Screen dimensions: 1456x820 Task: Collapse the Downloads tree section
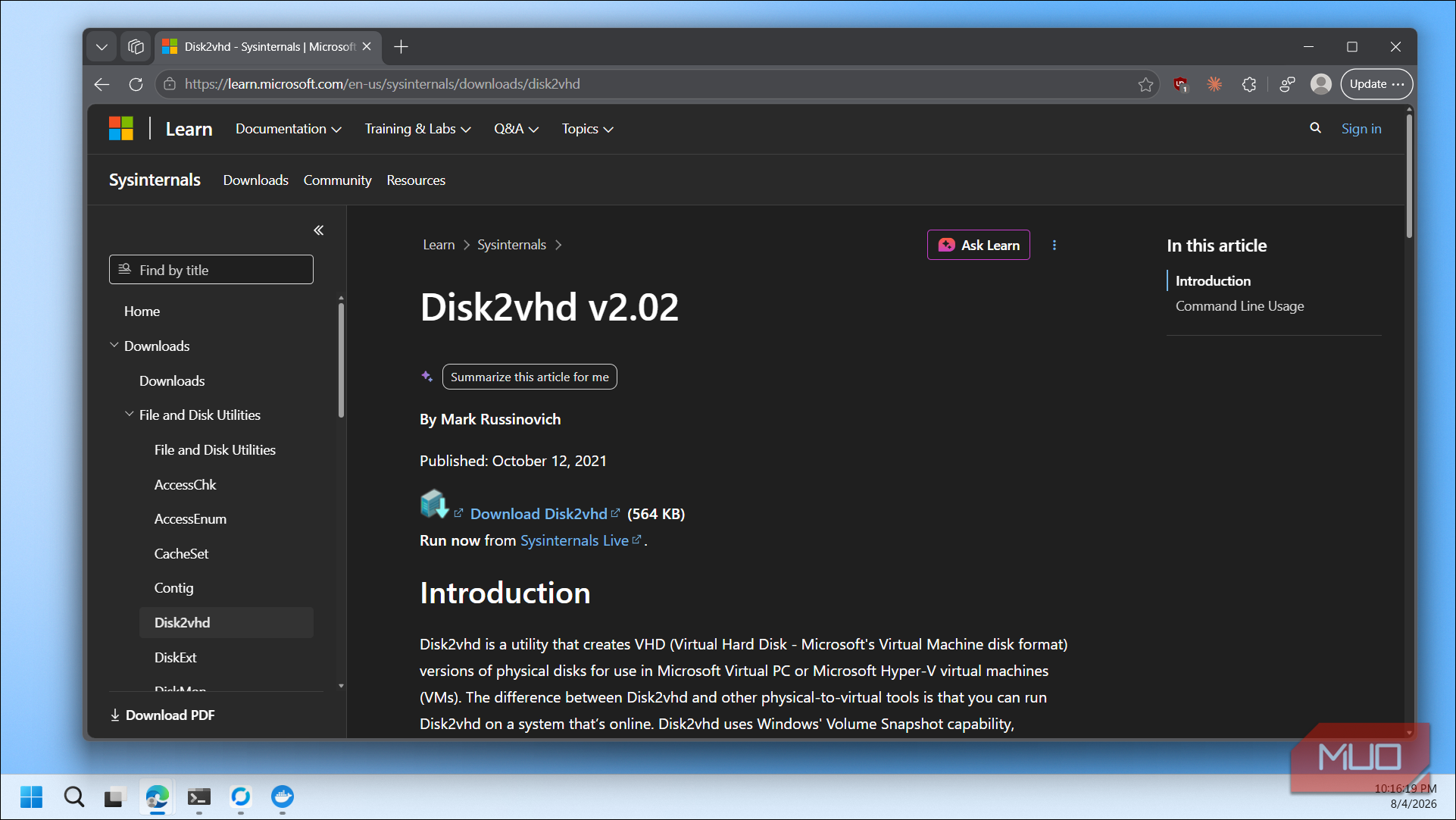(x=114, y=346)
